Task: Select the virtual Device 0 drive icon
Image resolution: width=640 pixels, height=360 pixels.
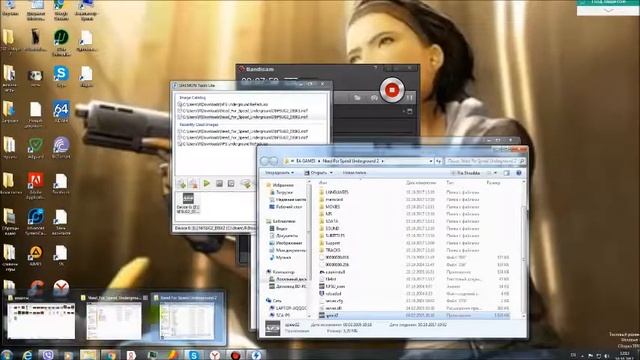Action: (x=188, y=203)
